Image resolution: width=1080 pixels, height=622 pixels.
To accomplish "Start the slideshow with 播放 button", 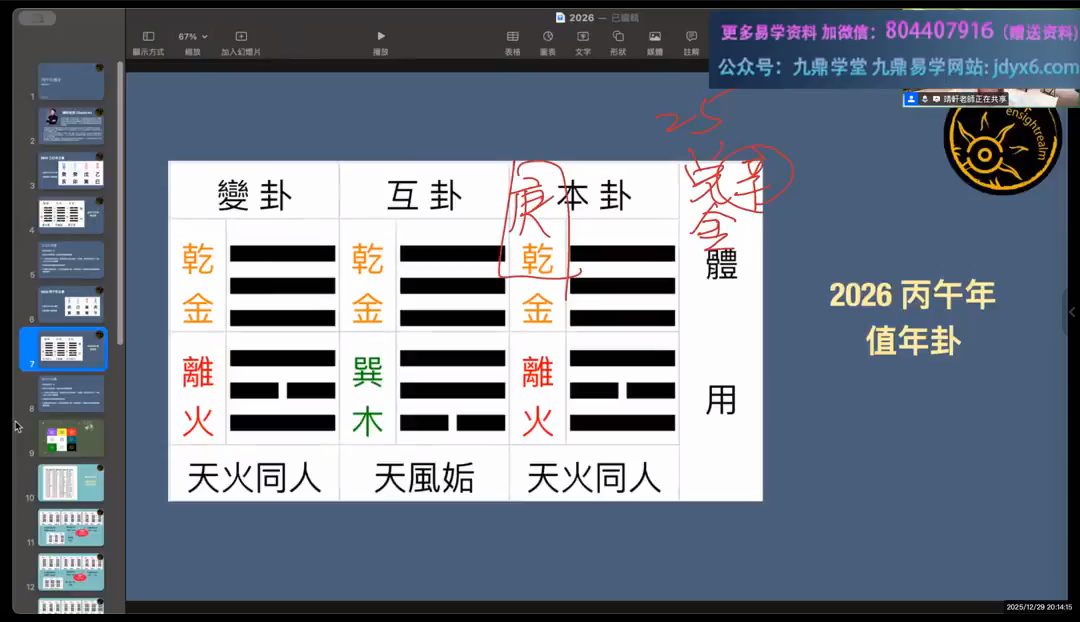I will coord(380,36).
